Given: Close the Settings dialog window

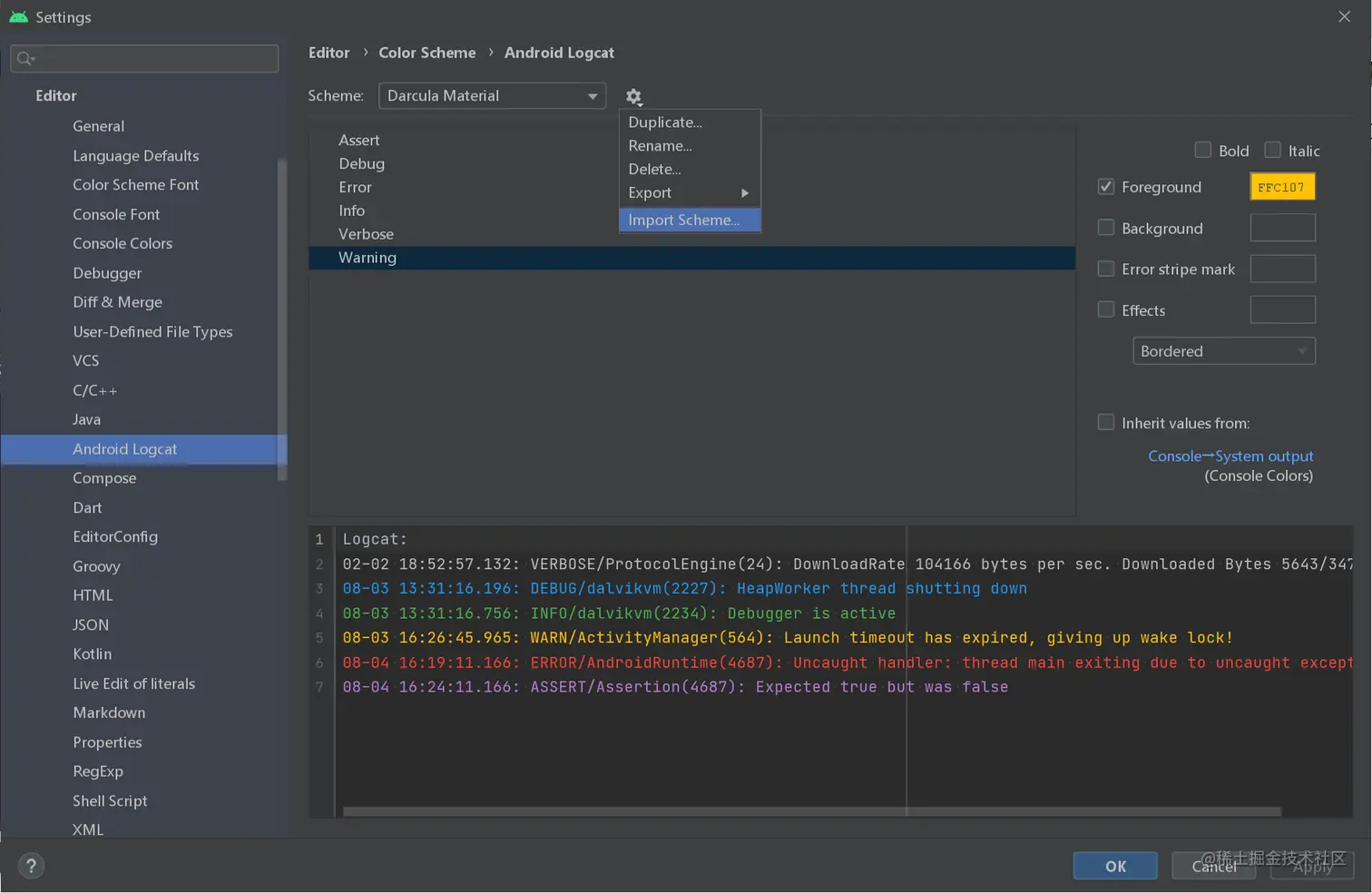Looking at the screenshot, I should coord(1344,16).
